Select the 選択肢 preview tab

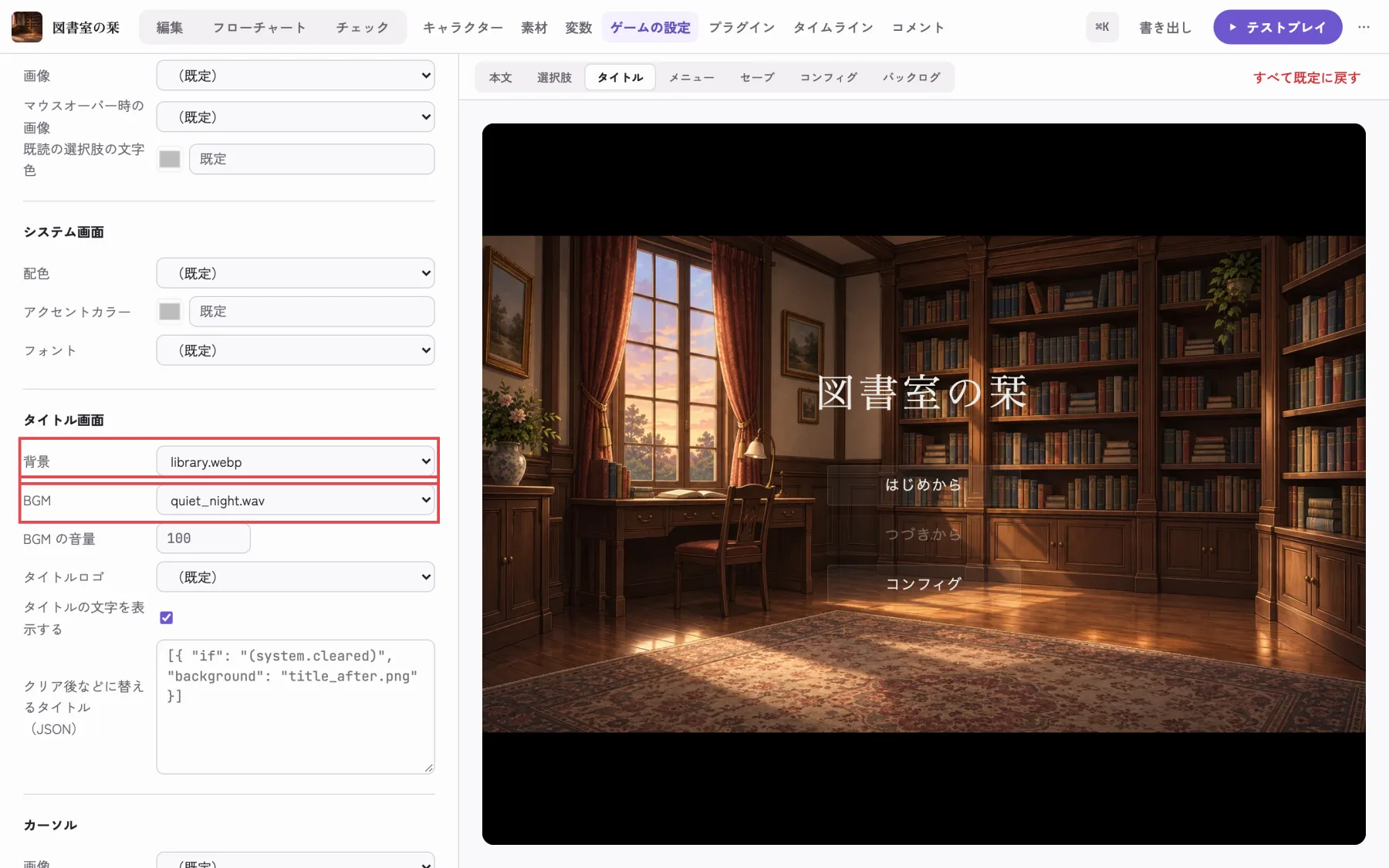(x=555, y=77)
